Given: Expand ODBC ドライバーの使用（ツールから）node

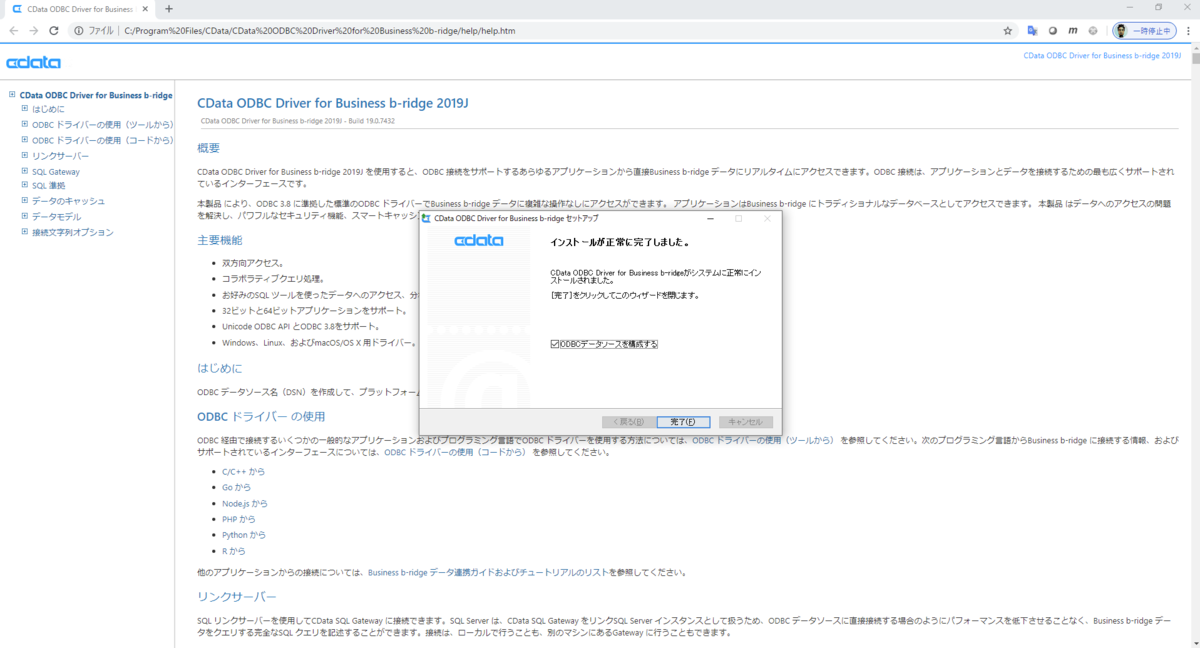Looking at the screenshot, I should [25, 124].
